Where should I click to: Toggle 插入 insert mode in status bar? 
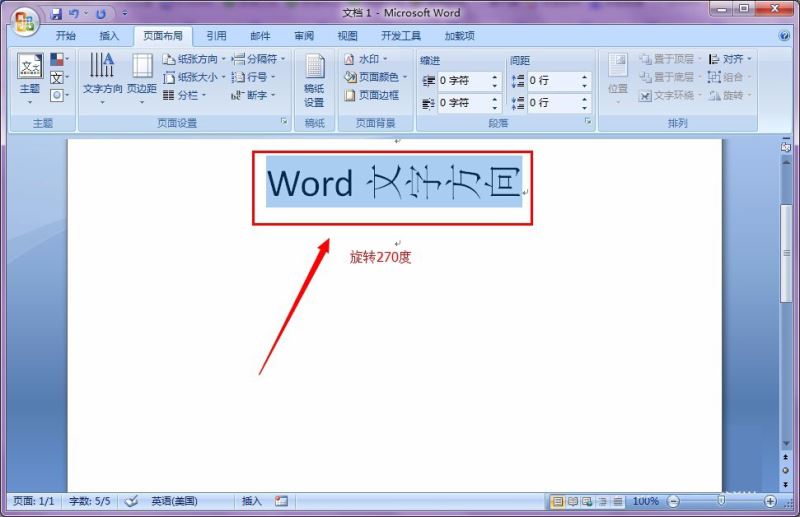(x=251, y=501)
